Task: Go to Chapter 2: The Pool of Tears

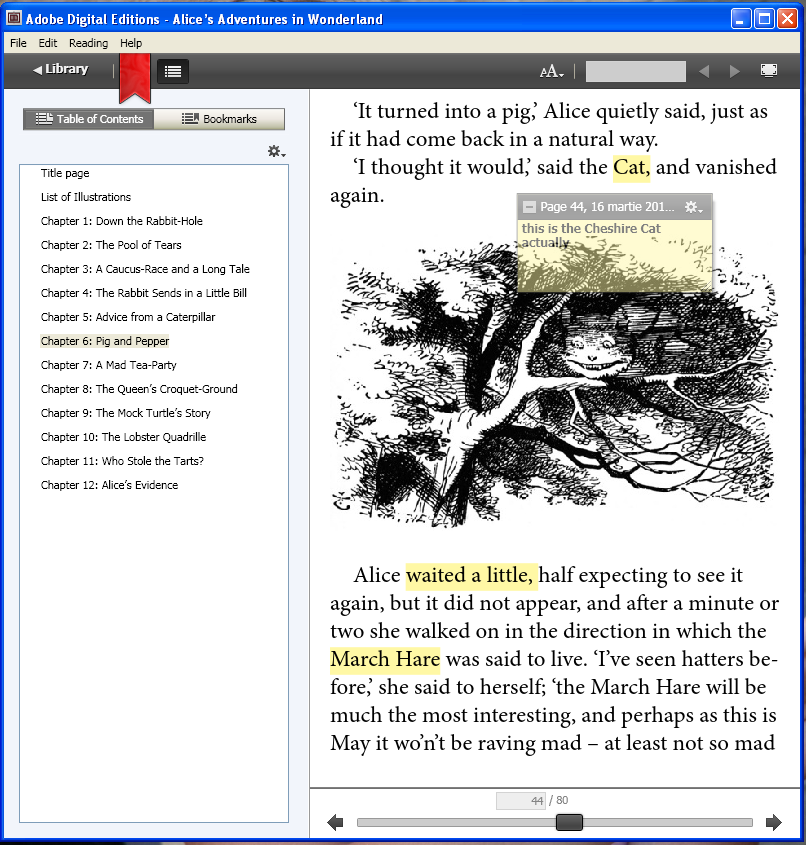Action: point(111,245)
